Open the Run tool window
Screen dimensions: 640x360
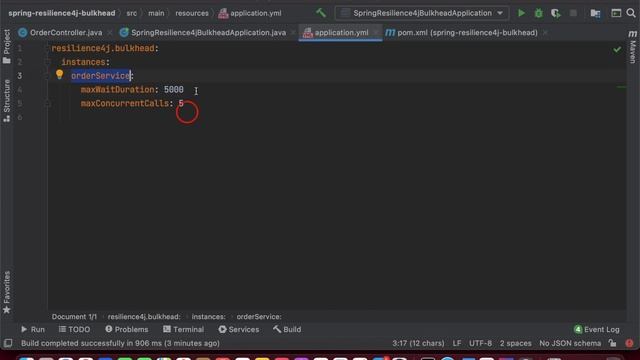[x=33, y=329]
